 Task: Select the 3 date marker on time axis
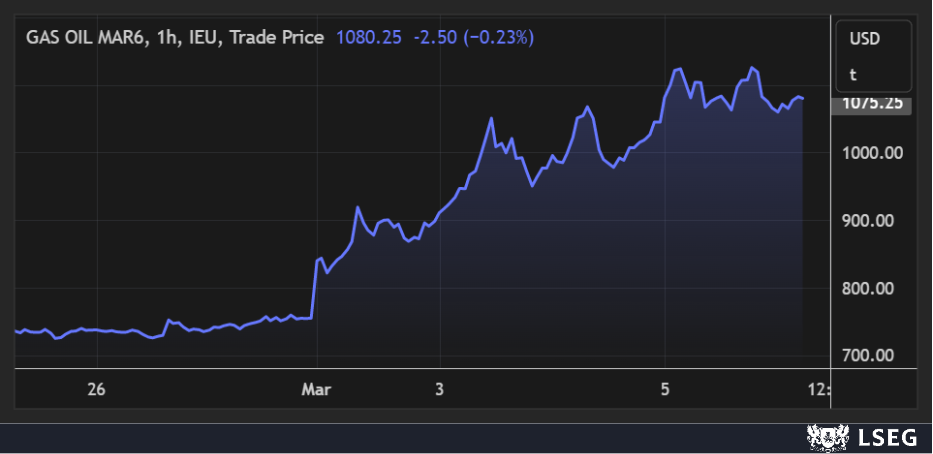(x=439, y=389)
